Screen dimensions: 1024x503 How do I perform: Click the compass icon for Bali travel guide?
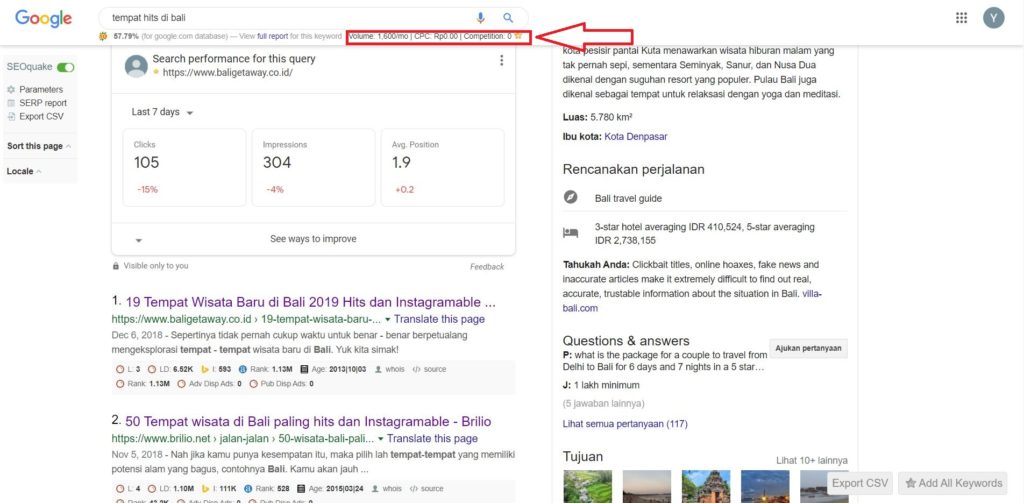(570, 198)
